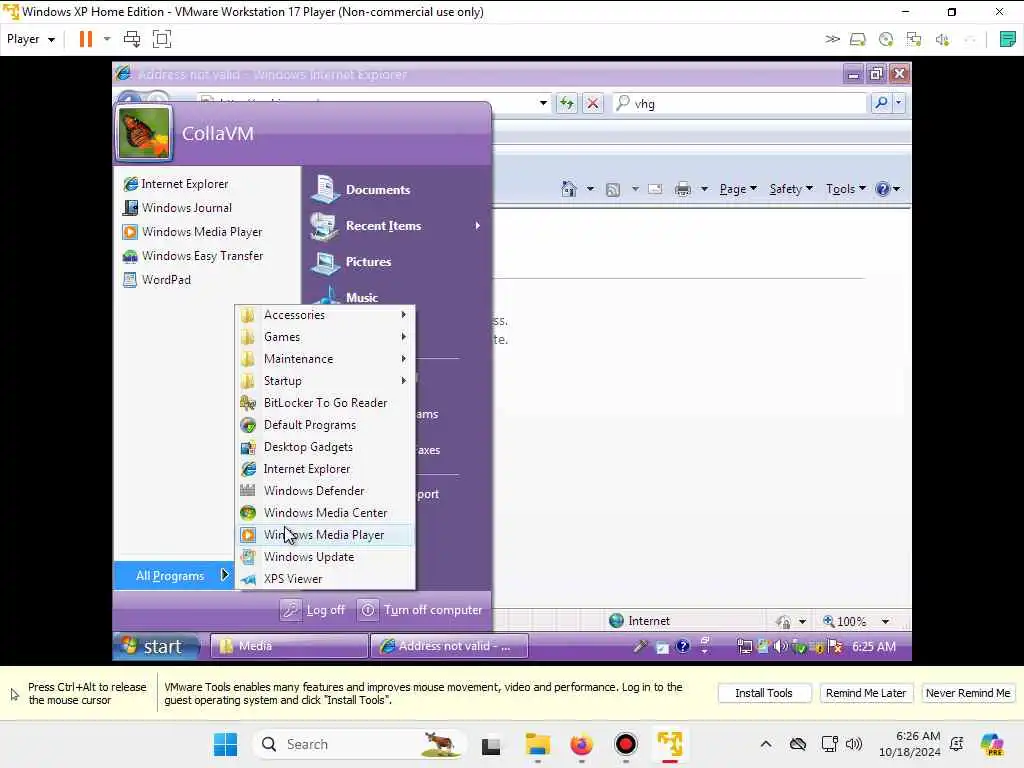Launch Windows Defender from All Programs
Screen dimensions: 1024x768
(325, 490)
